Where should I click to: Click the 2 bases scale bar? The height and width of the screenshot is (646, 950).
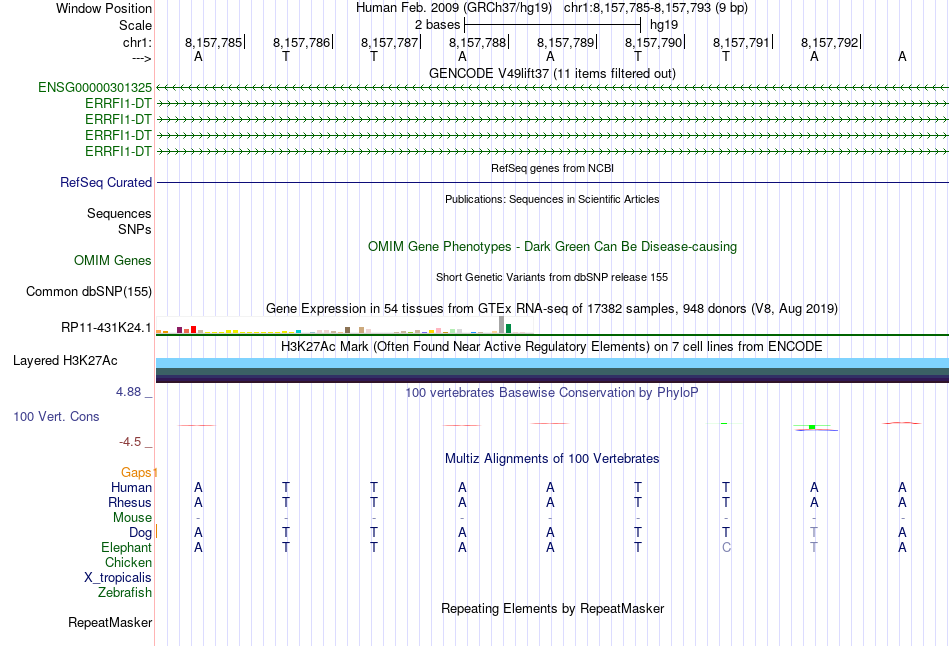(x=552, y=25)
